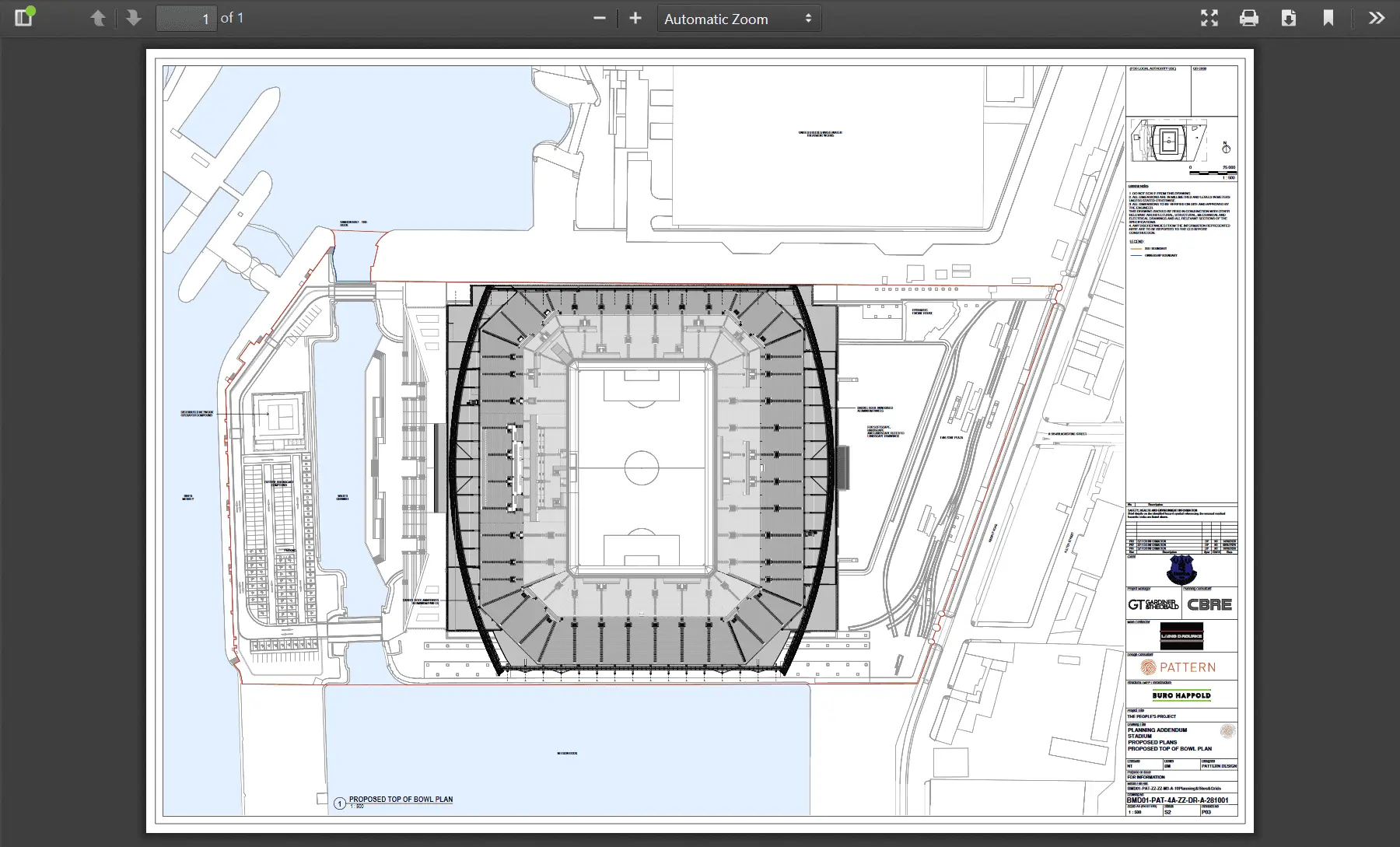Open the Automatic Zoom dropdown

pos(738,19)
